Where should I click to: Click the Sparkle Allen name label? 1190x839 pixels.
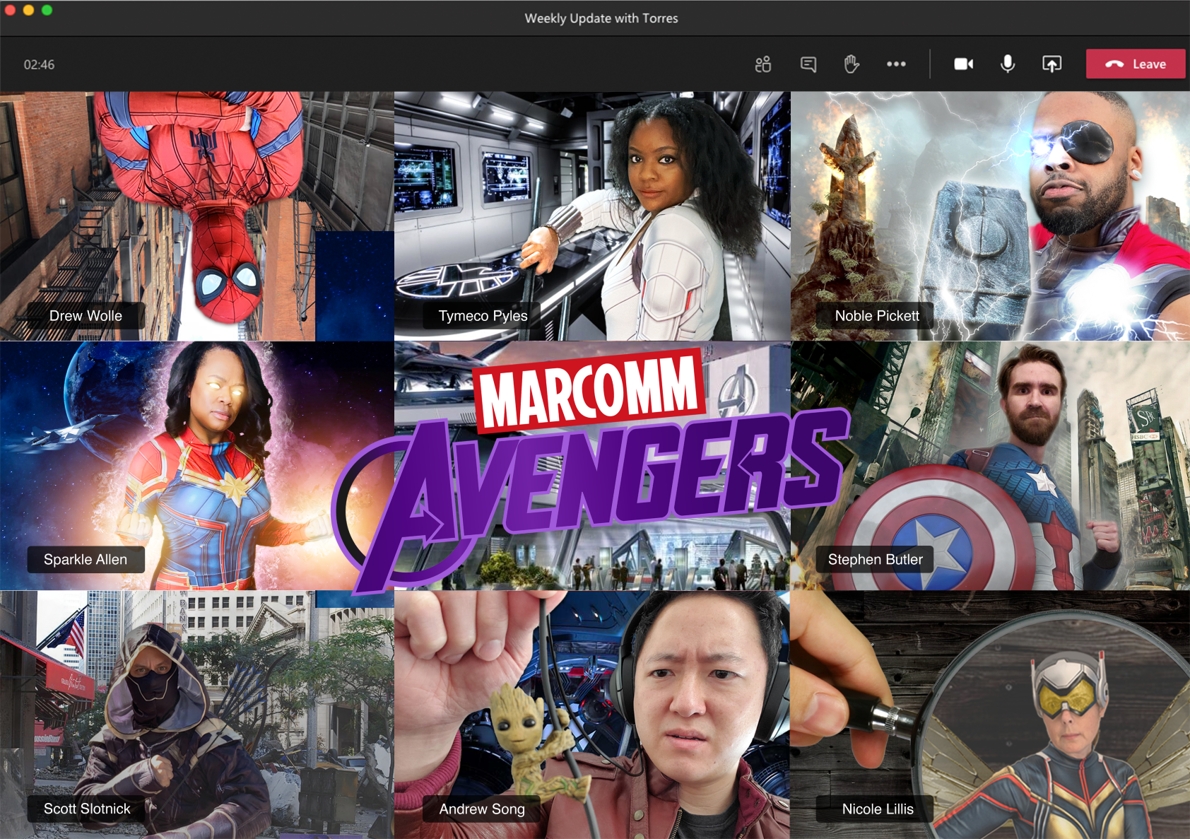click(x=86, y=559)
